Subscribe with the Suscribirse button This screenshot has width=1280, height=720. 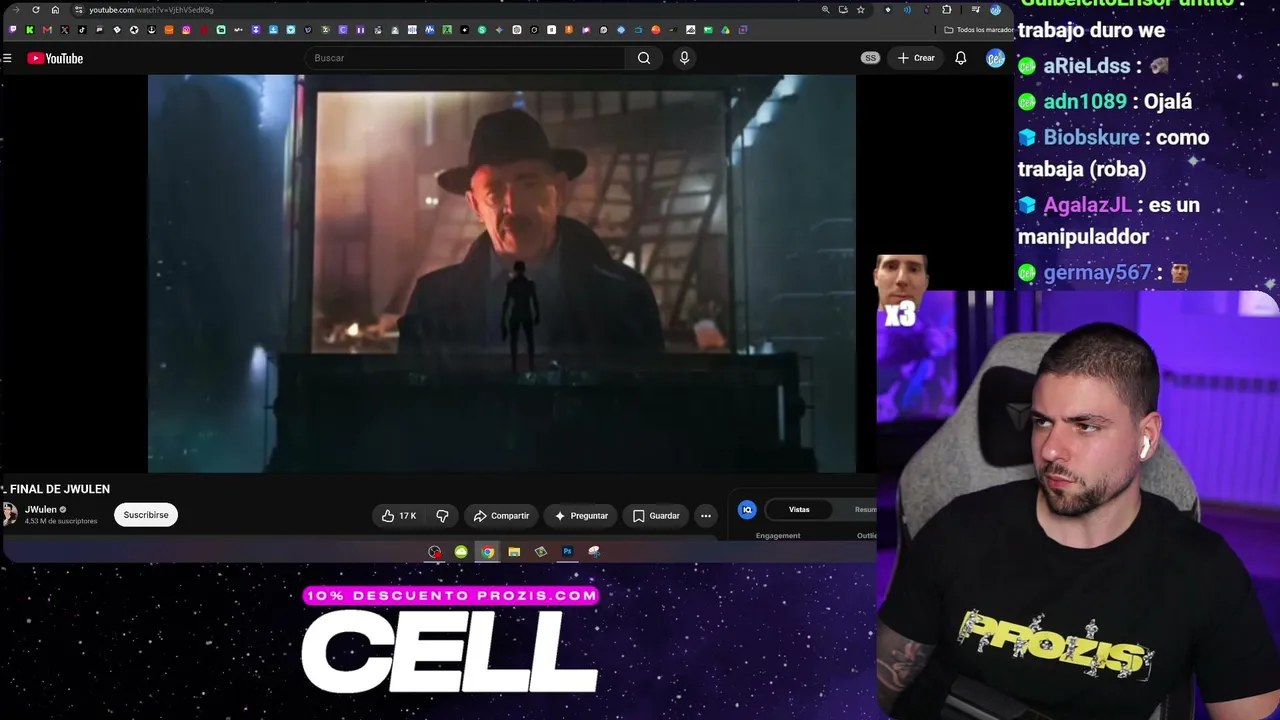(x=146, y=515)
